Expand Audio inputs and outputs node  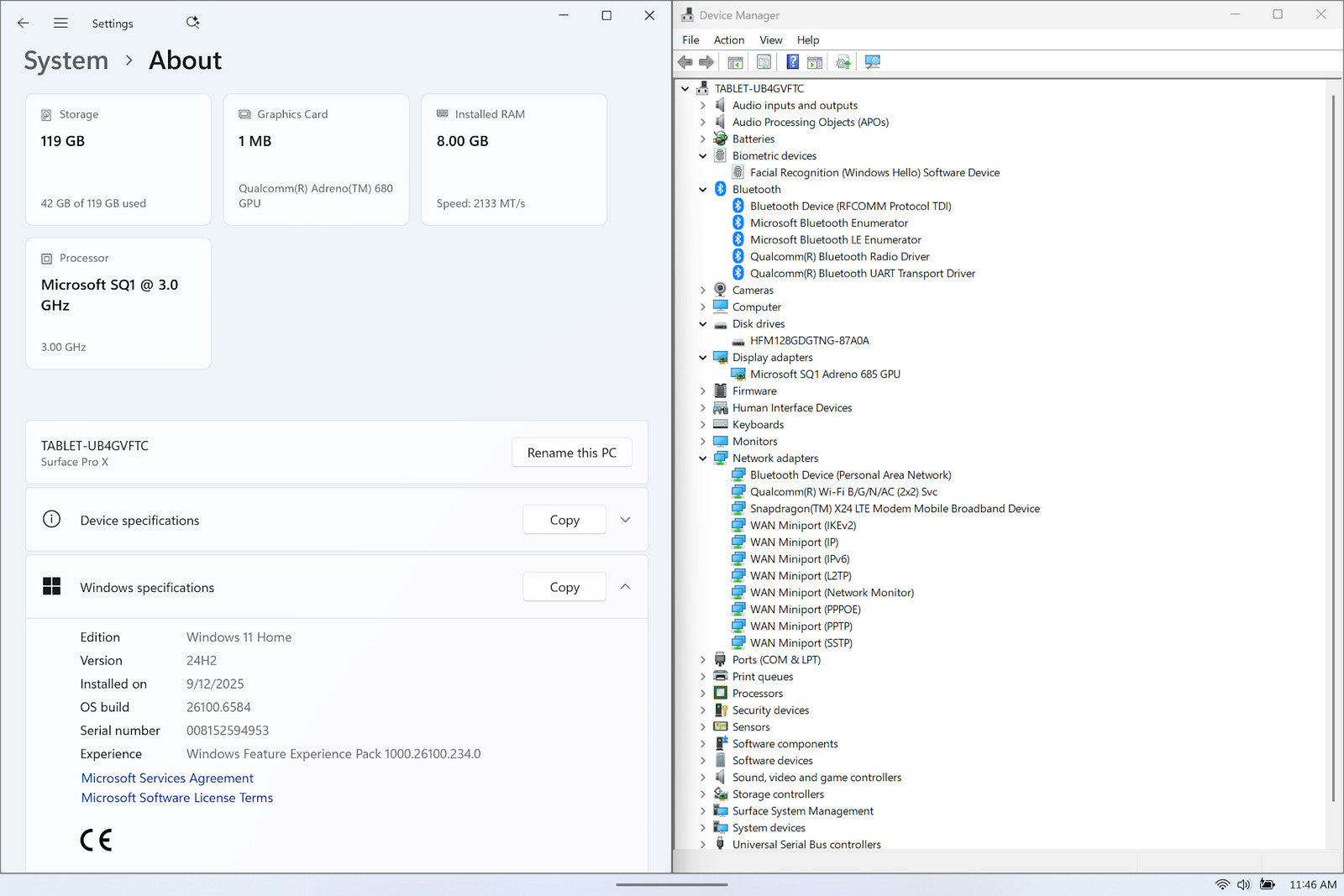(x=703, y=105)
